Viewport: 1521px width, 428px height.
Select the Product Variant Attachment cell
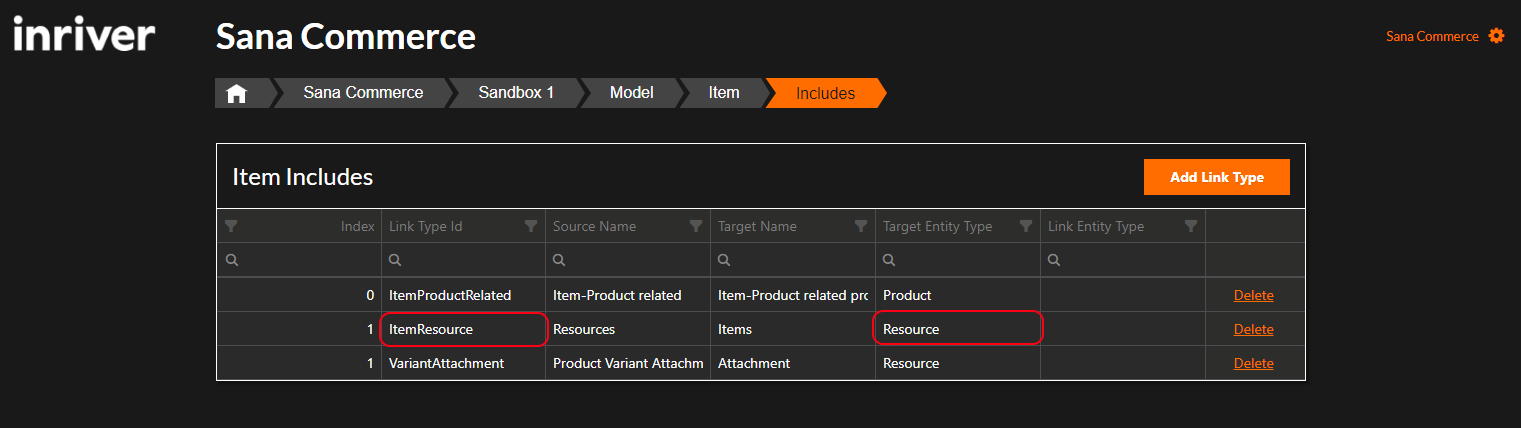pos(628,363)
